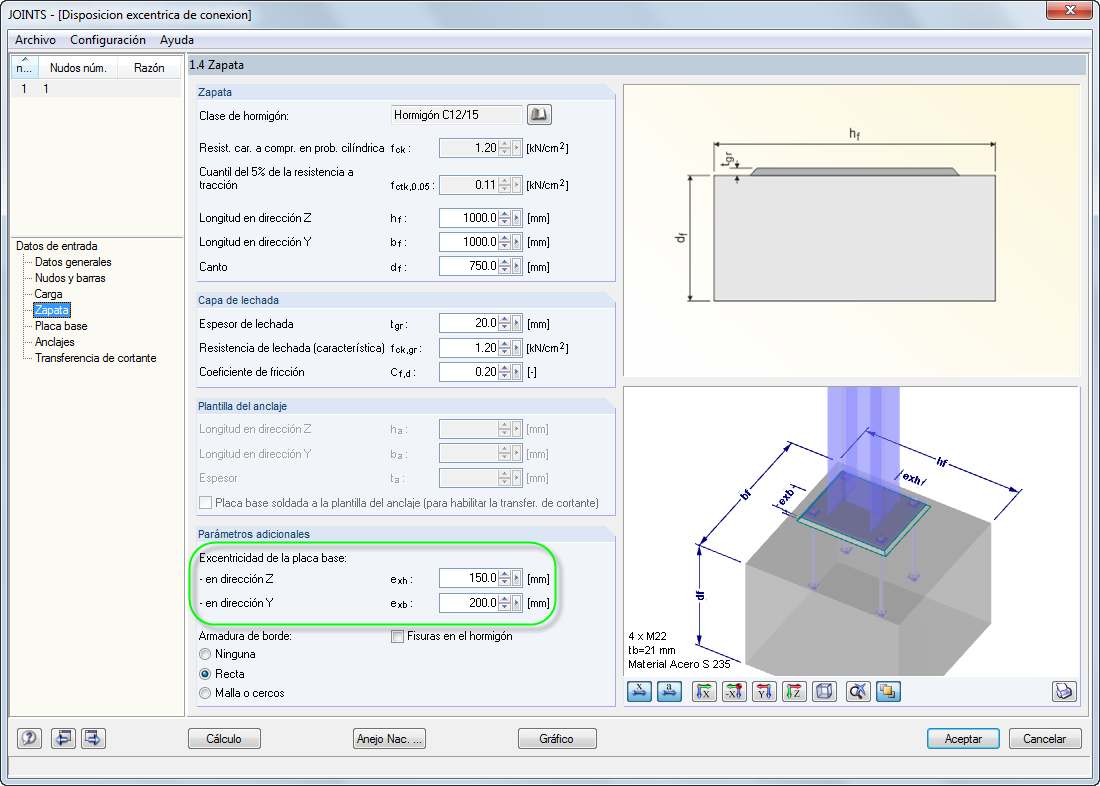Select Ninguna edge reinforcement radio

click(205, 654)
